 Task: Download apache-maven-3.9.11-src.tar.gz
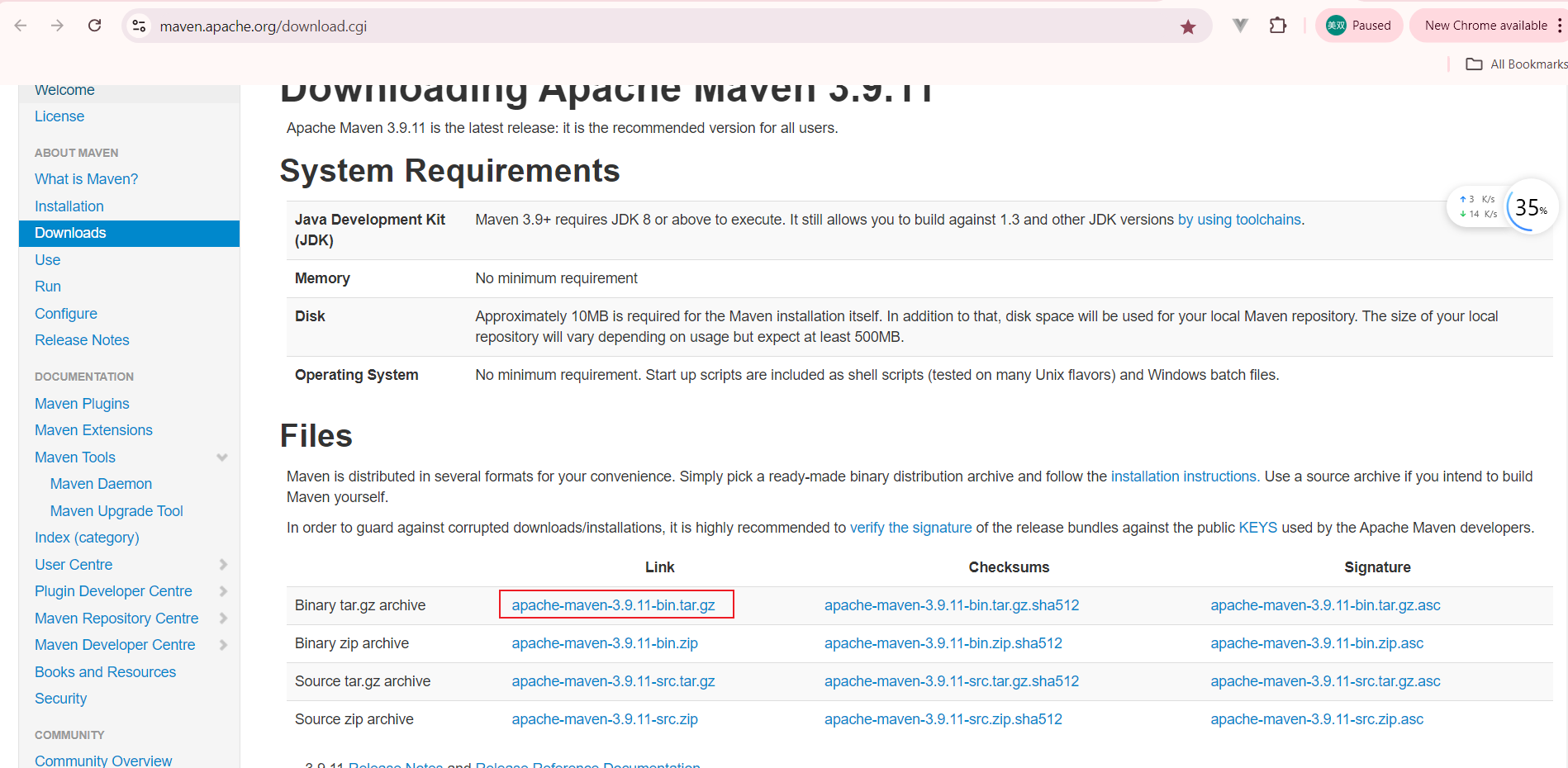click(x=613, y=681)
